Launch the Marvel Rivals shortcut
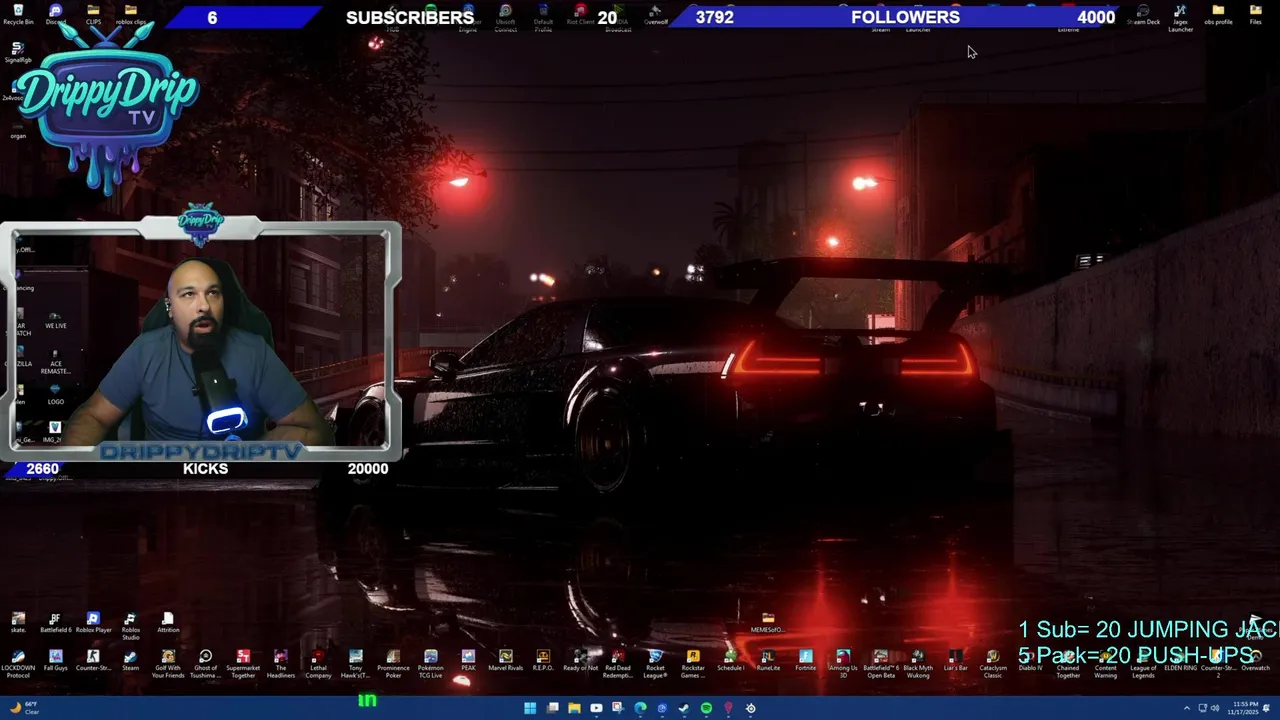This screenshot has width=1280, height=720. [x=505, y=661]
